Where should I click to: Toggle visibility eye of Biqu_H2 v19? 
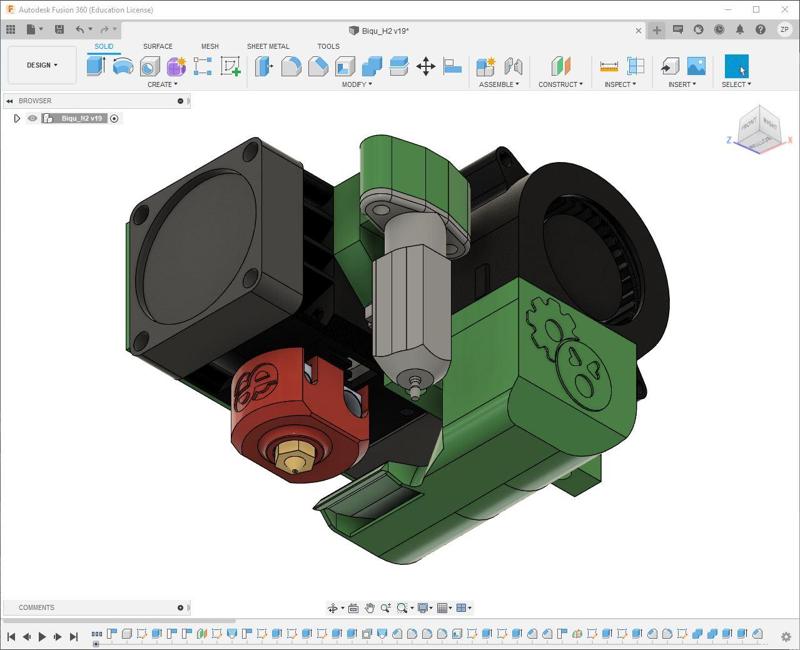tap(32, 118)
